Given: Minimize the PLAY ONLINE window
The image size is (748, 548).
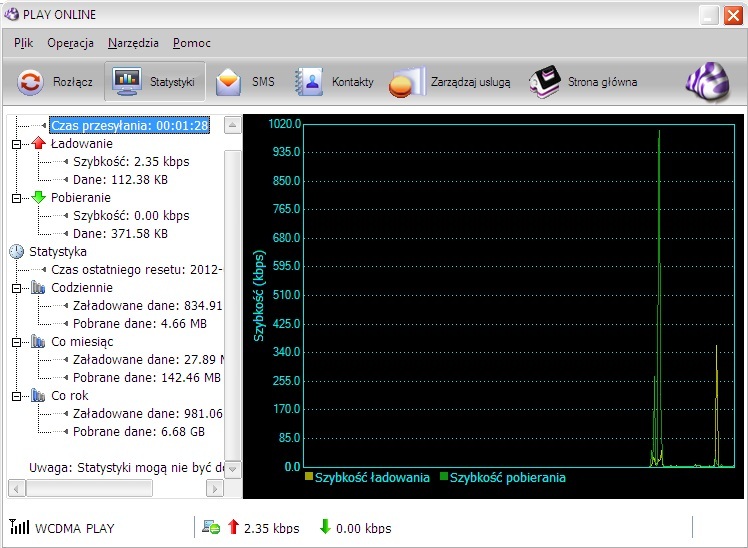Looking at the screenshot, I should coord(709,15).
